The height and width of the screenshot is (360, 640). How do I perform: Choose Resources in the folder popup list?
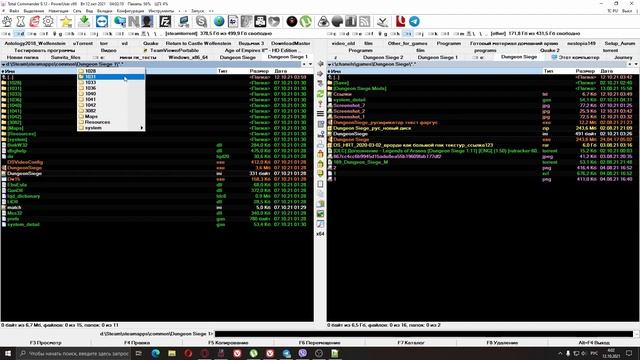pyautogui.click(x=111, y=122)
